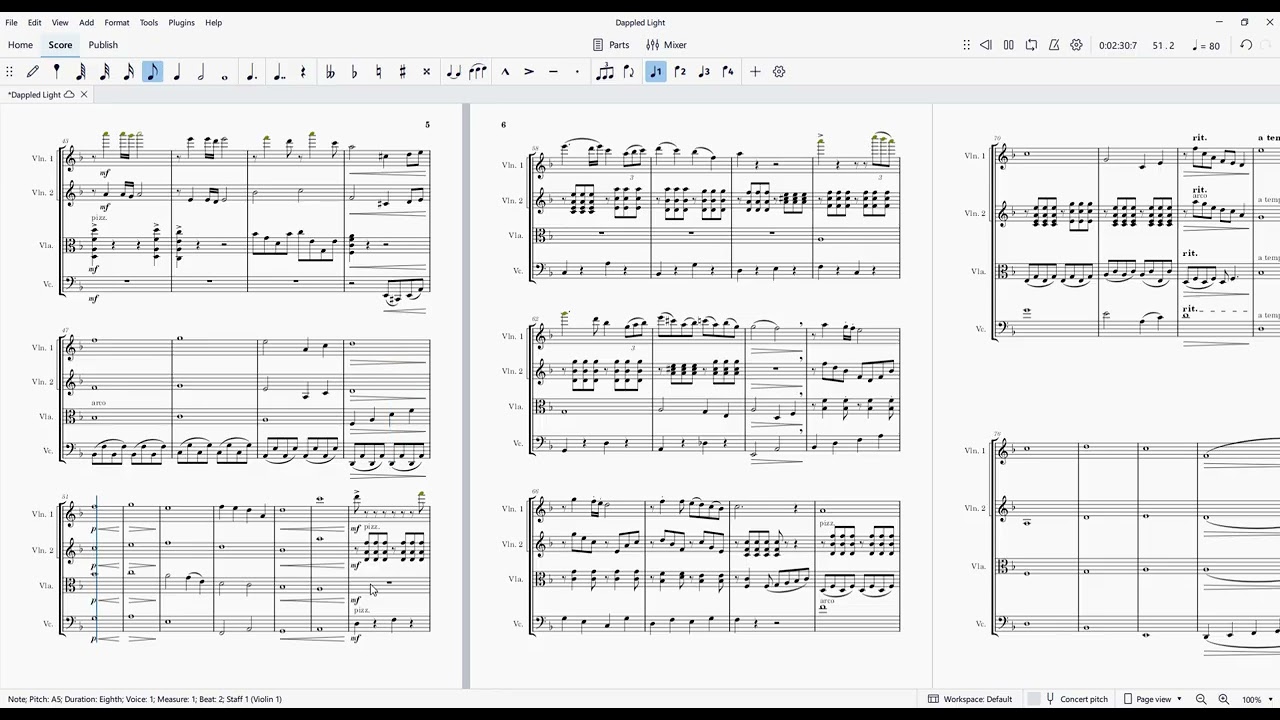Select 64th note duration
1280x720 pixels.
[x=81, y=72]
